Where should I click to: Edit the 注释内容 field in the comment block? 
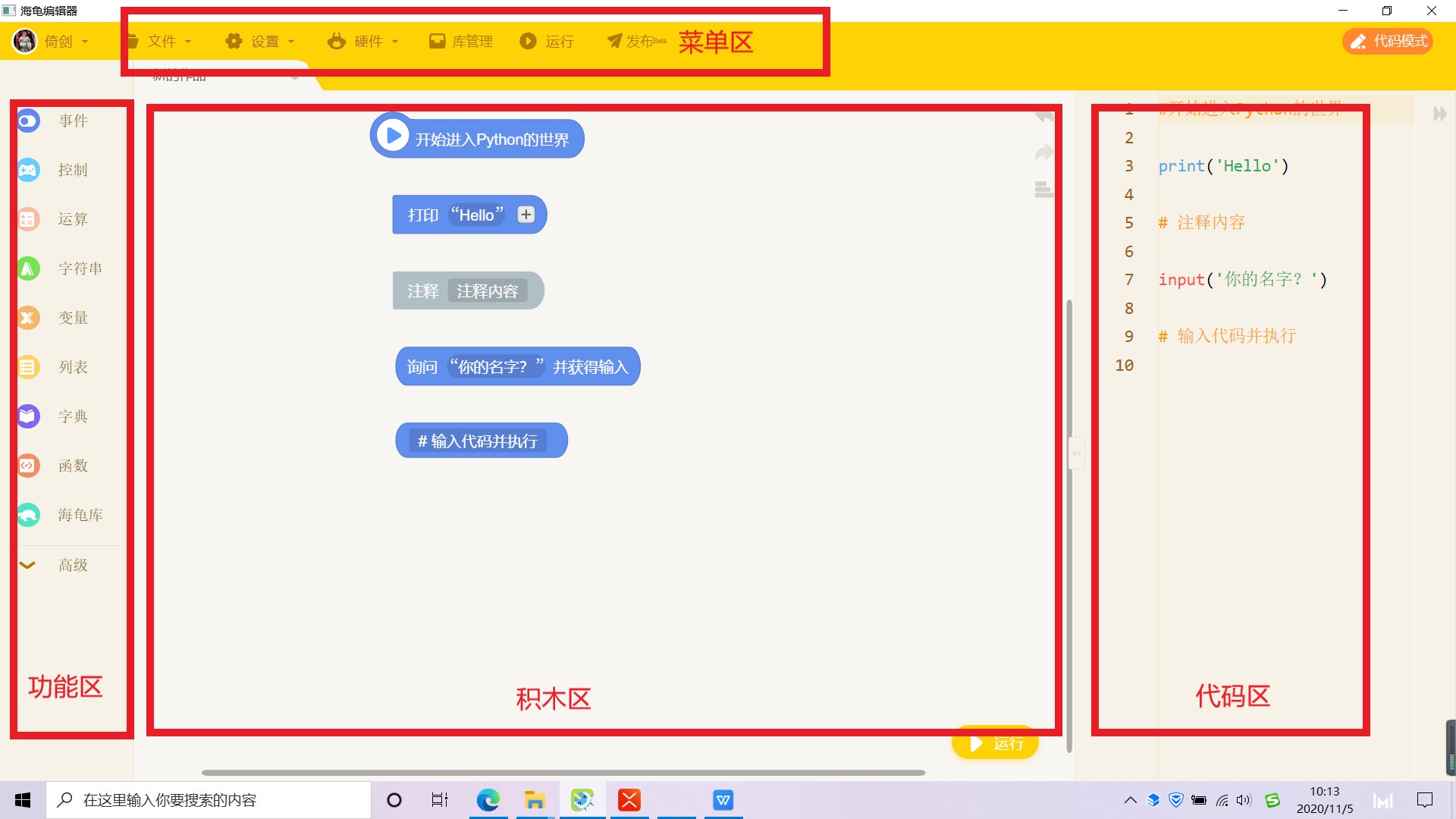pos(488,290)
